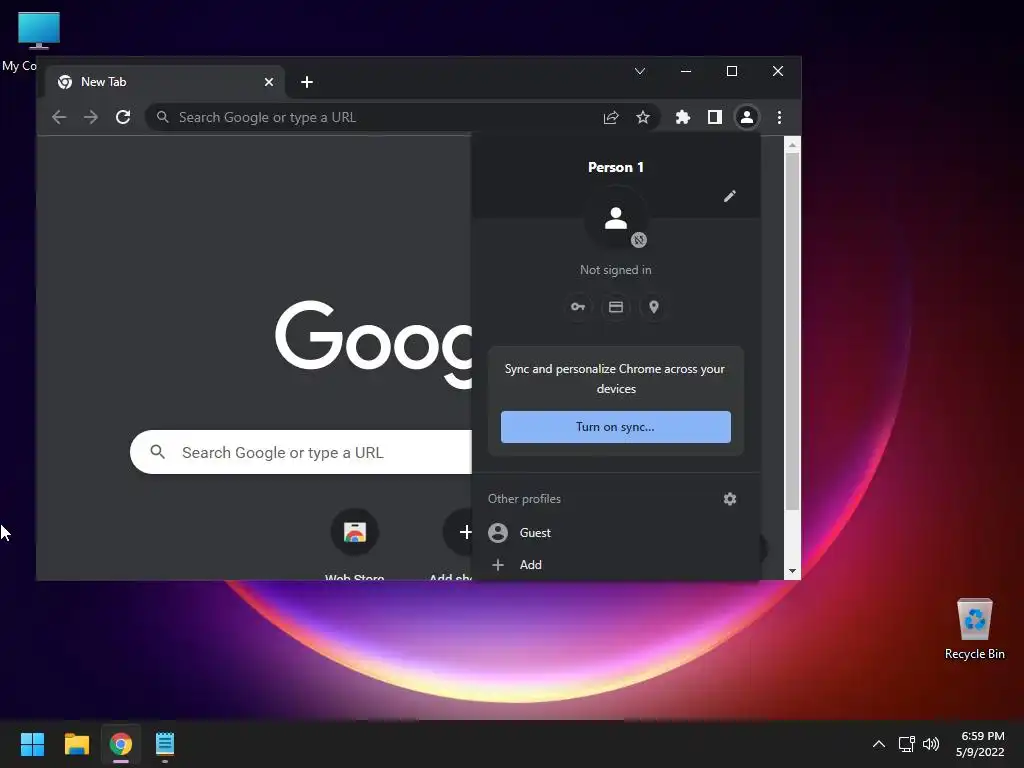Open Notepad icon in the taskbar

[x=165, y=744]
